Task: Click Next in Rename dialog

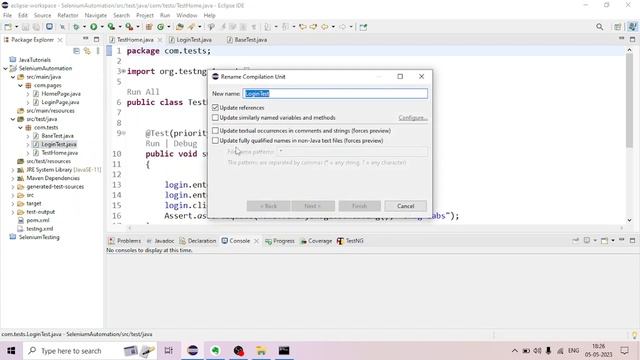Action: click(x=313, y=206)
